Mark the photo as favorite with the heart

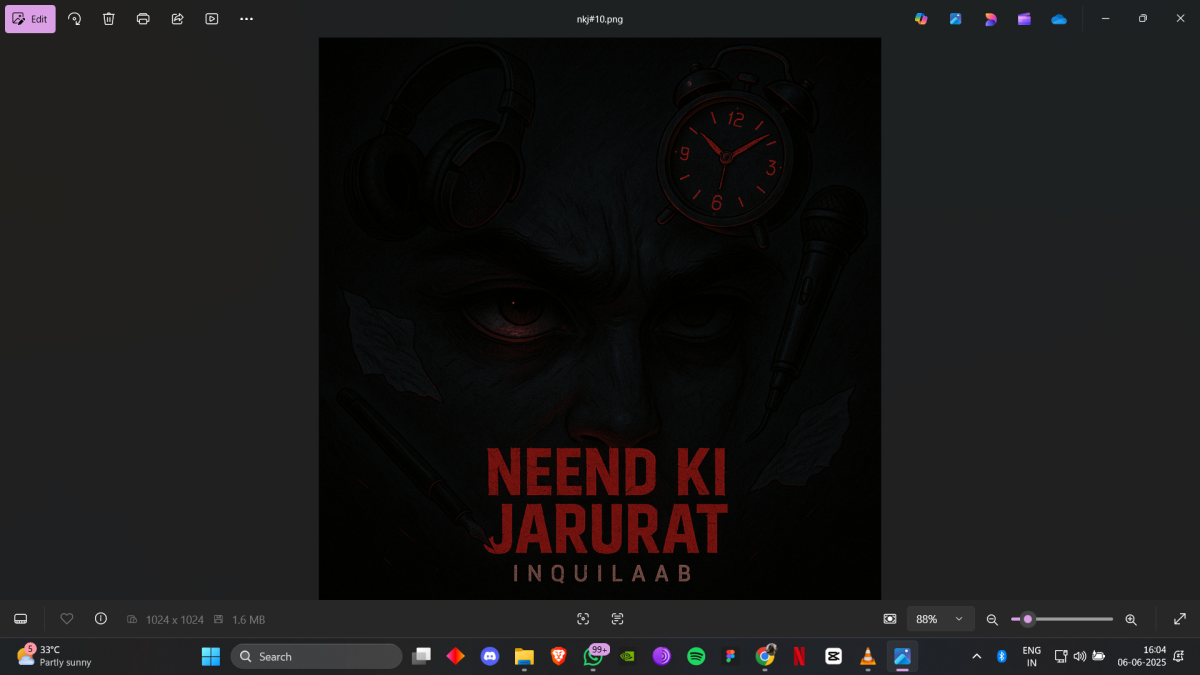tap(67, 619)
